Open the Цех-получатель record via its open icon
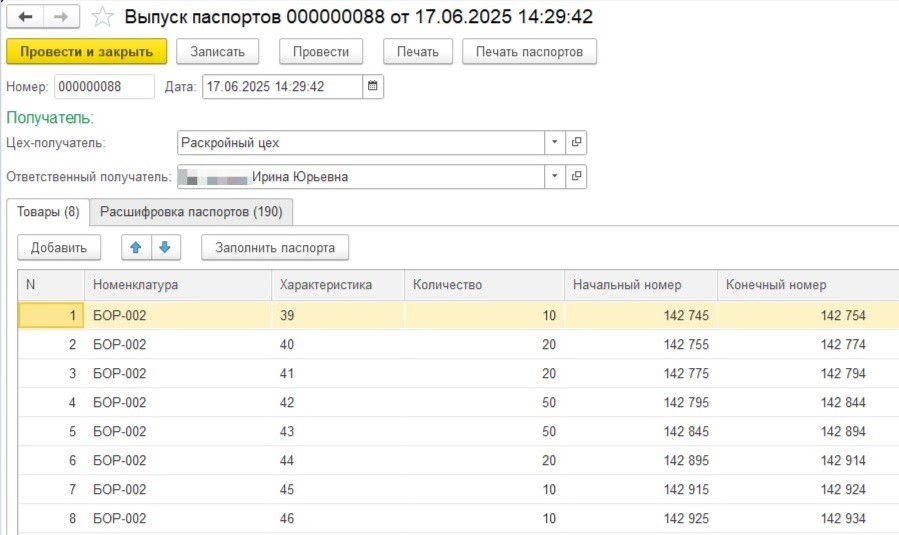 pos(576,143)
